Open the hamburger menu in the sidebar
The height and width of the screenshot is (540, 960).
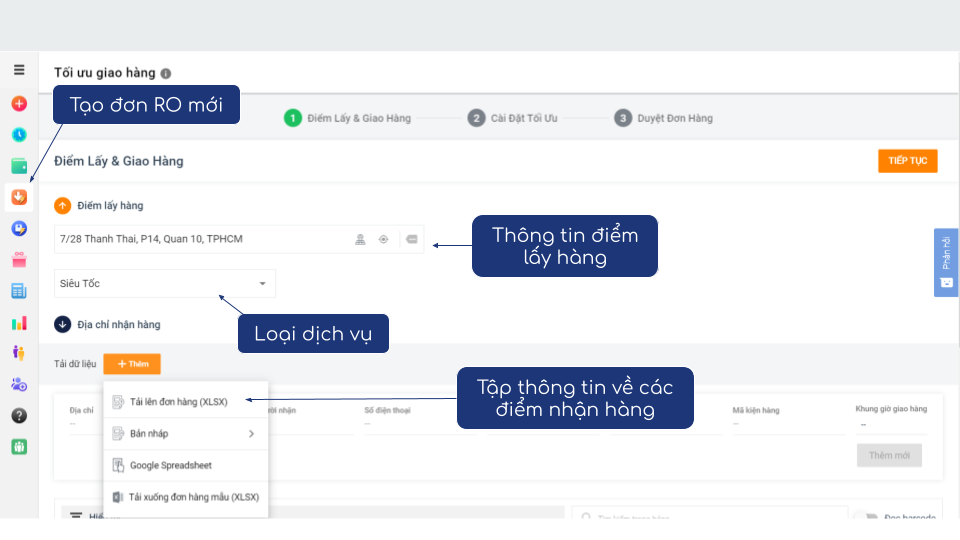[x=19, y=70]
